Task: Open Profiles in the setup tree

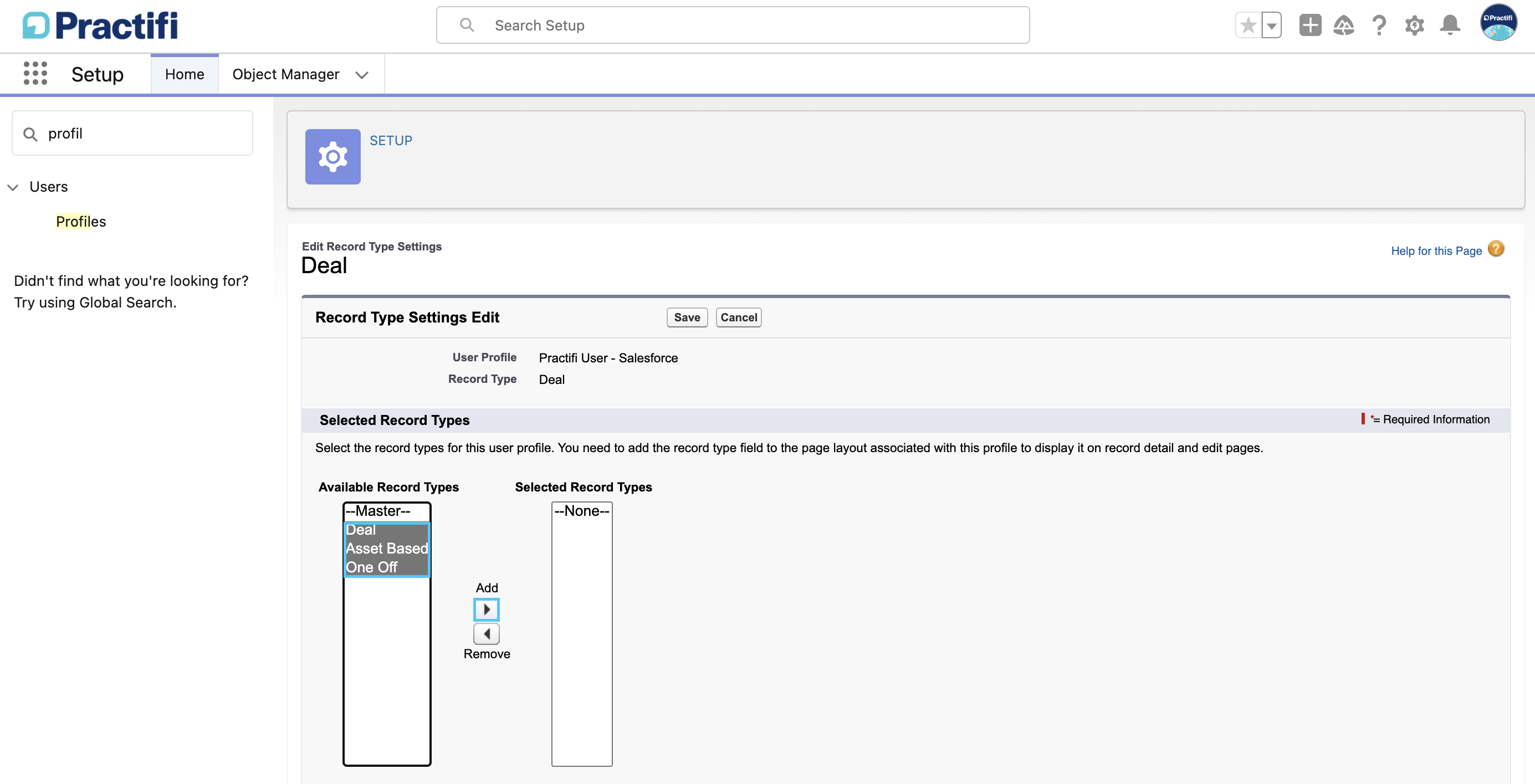Action: (x=81, y=222)
